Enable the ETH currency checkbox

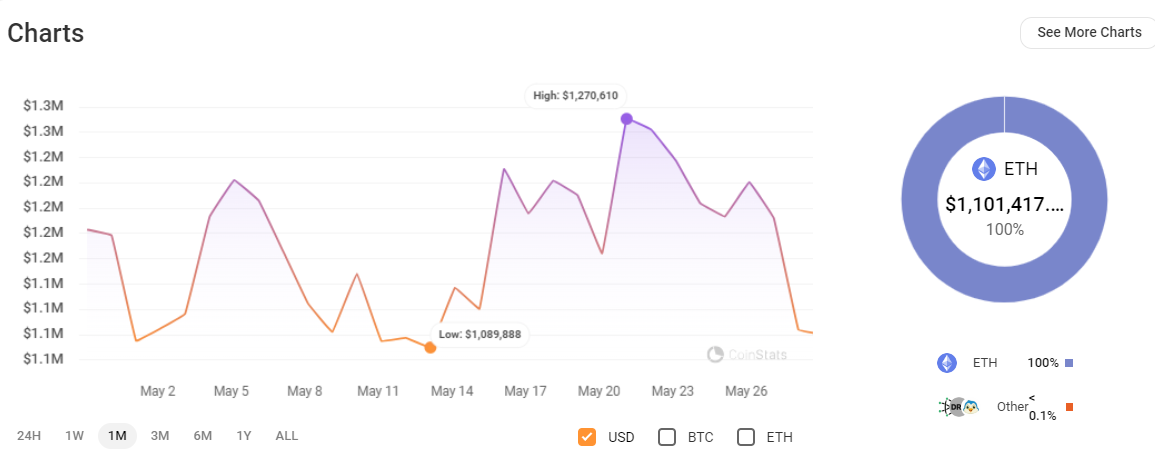pyautogui.click(x=745, y=437)
